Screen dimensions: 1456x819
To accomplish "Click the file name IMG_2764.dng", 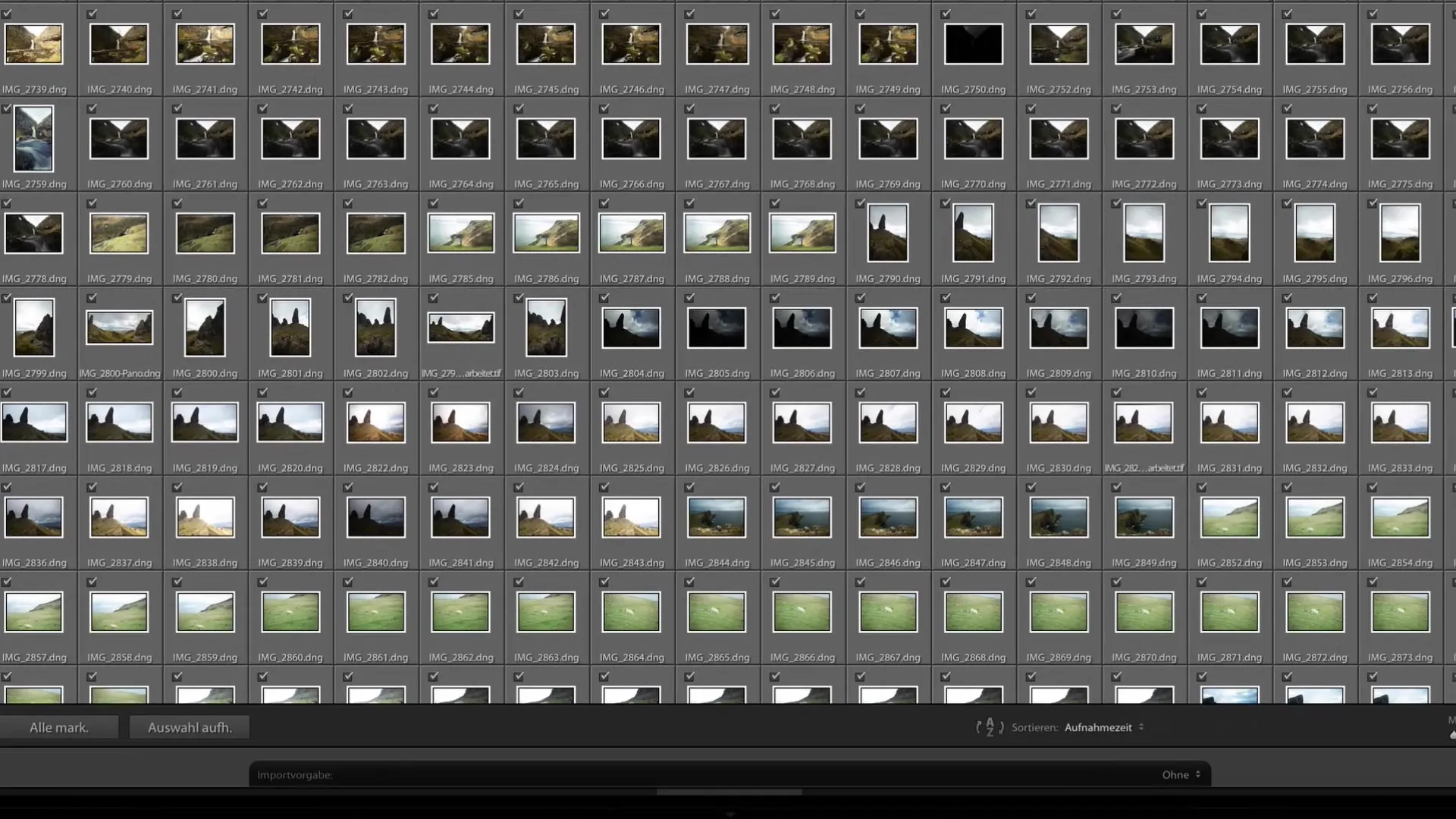I will point(461,184).
